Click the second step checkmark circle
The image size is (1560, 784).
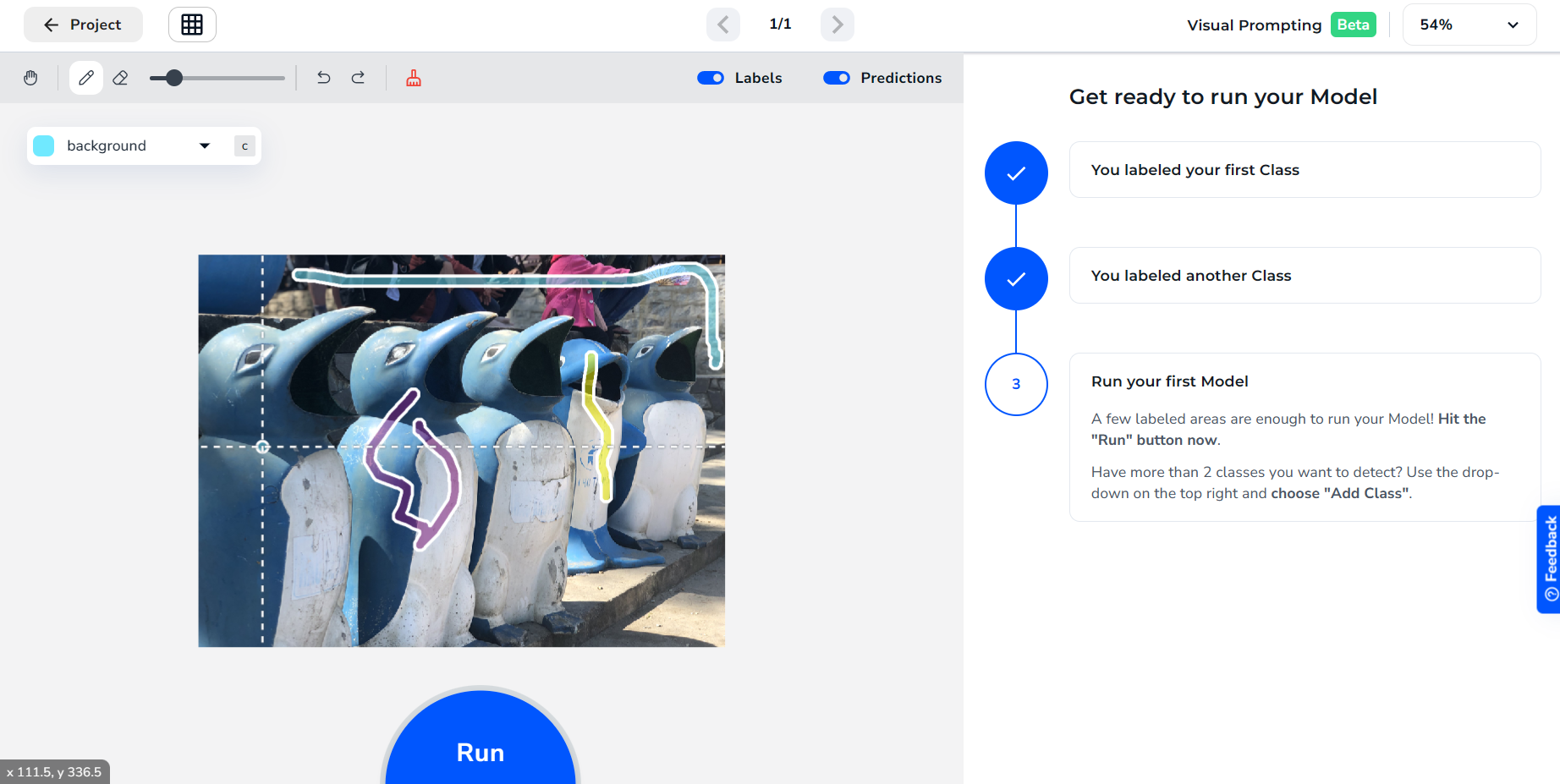(1016, 278)
